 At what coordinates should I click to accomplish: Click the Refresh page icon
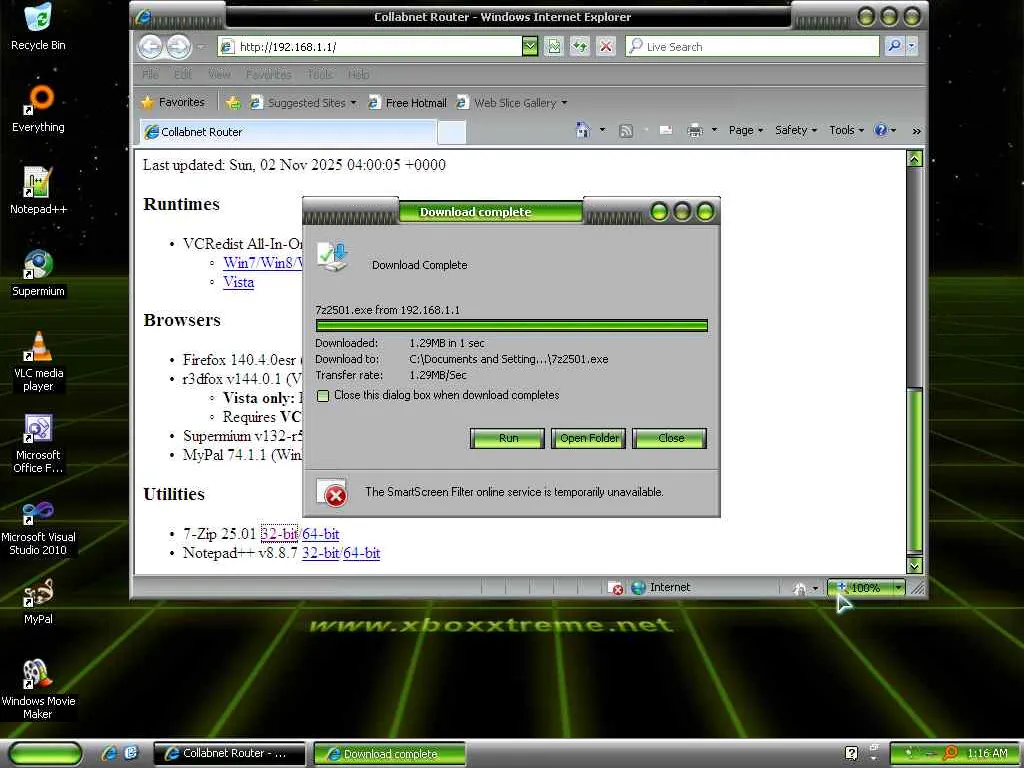tap(580, 46)
